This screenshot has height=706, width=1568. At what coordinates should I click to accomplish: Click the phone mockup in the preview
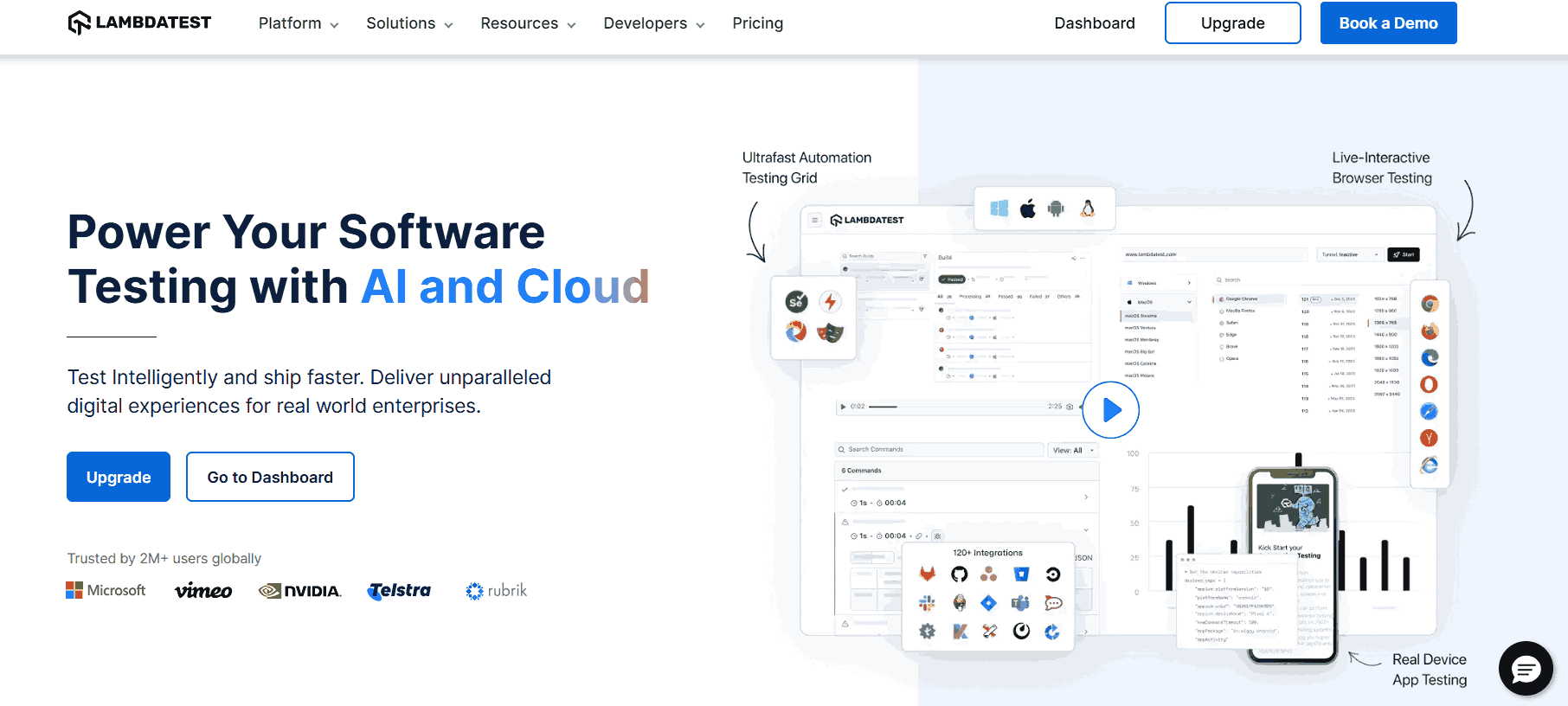pos(1292,566)
